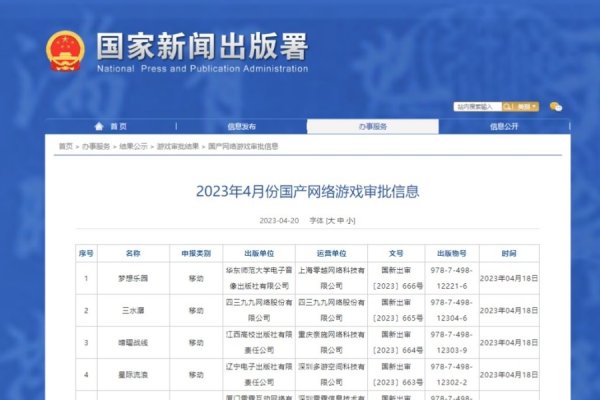Viewport: 600px width, 400px height.
Task: Click the 移动 category in row 4
Action: pyautogui.click(x=196, y=375)
